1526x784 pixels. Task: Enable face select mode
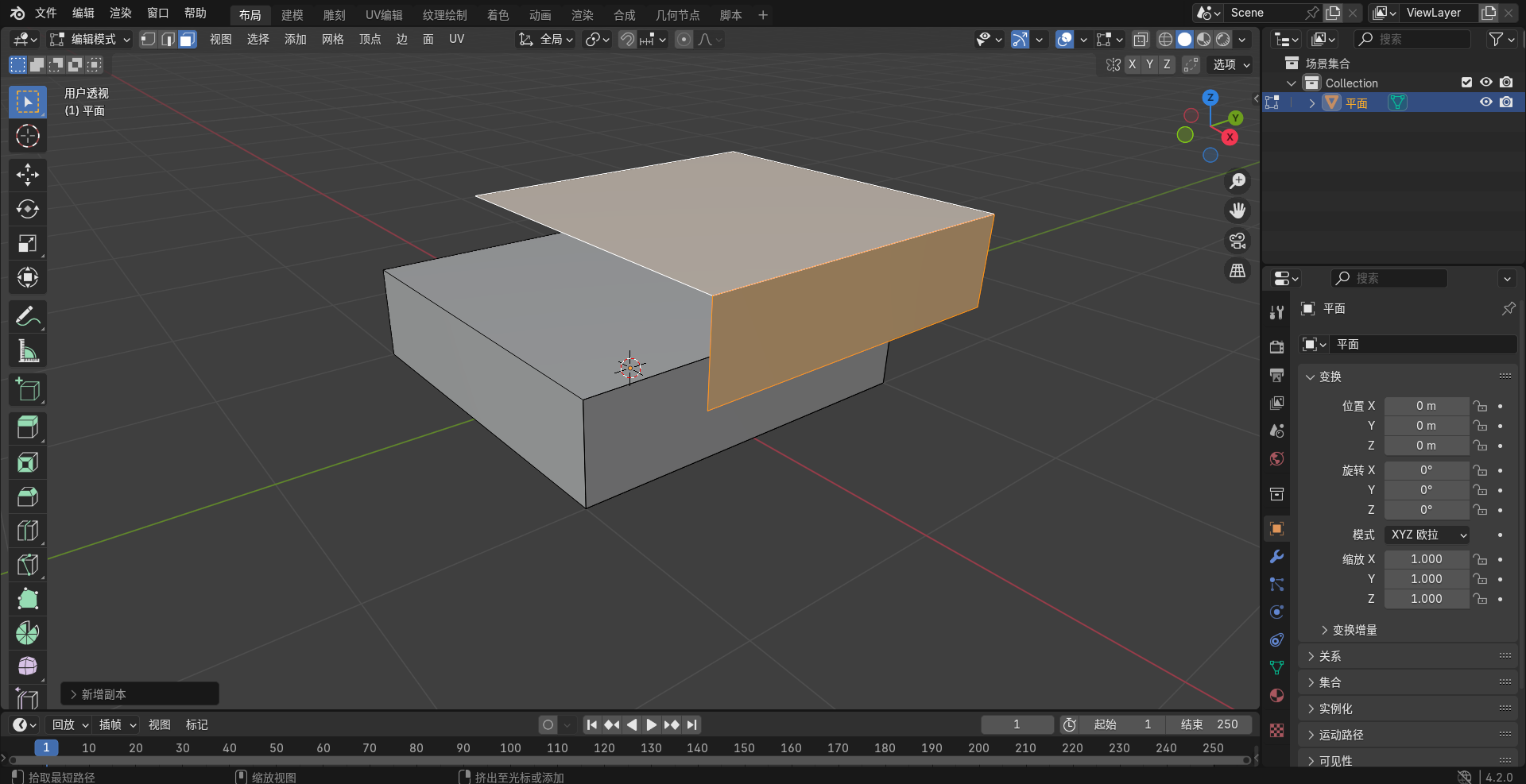(x=187, y=39)
